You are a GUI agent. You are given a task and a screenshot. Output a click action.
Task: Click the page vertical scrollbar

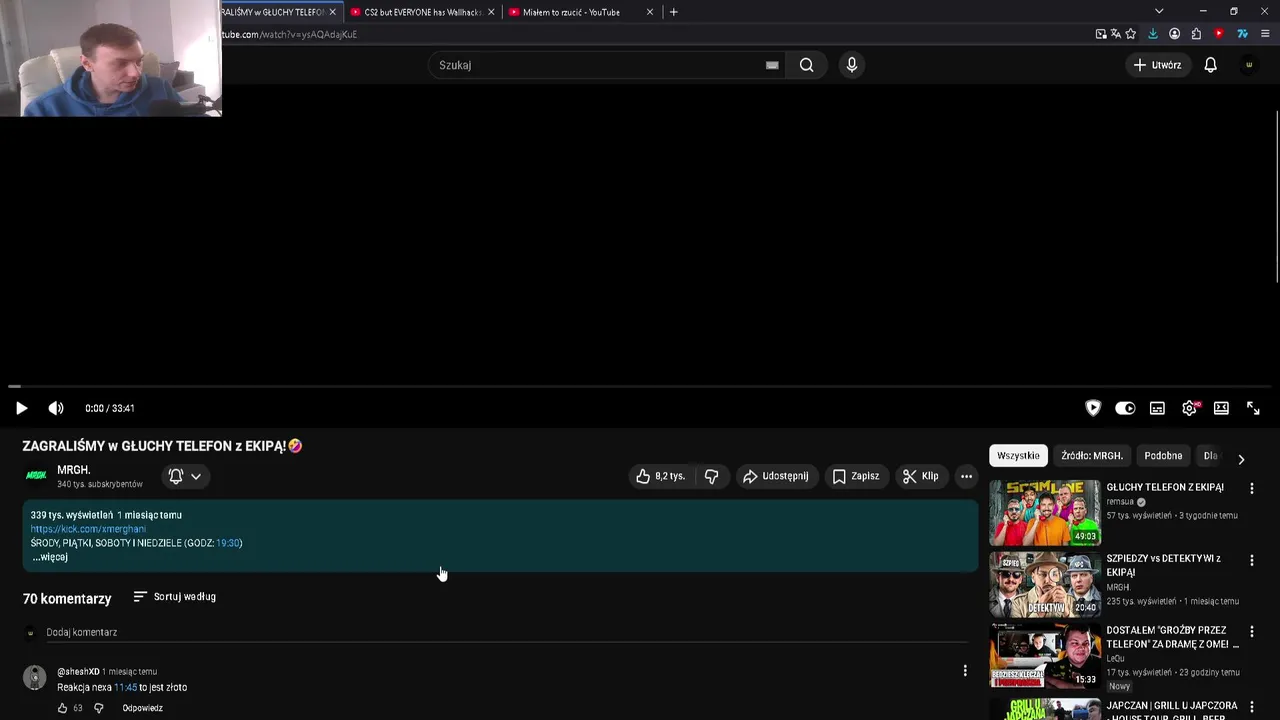[x=1276, y=198]
